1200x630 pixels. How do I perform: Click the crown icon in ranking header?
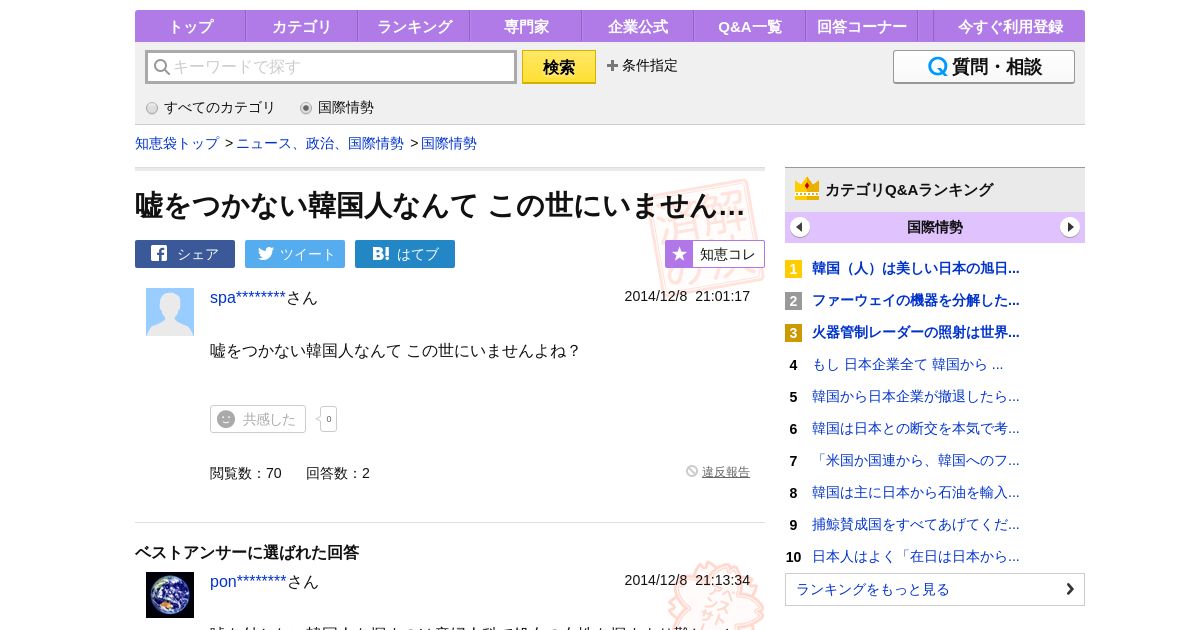807,189
